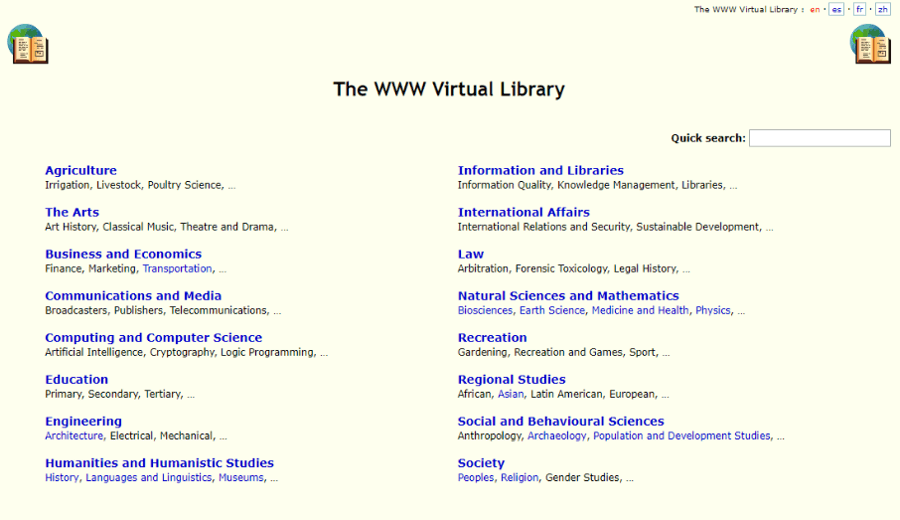Follow the Transportation link under Business
900x520 pixels.
pos(177,269)
